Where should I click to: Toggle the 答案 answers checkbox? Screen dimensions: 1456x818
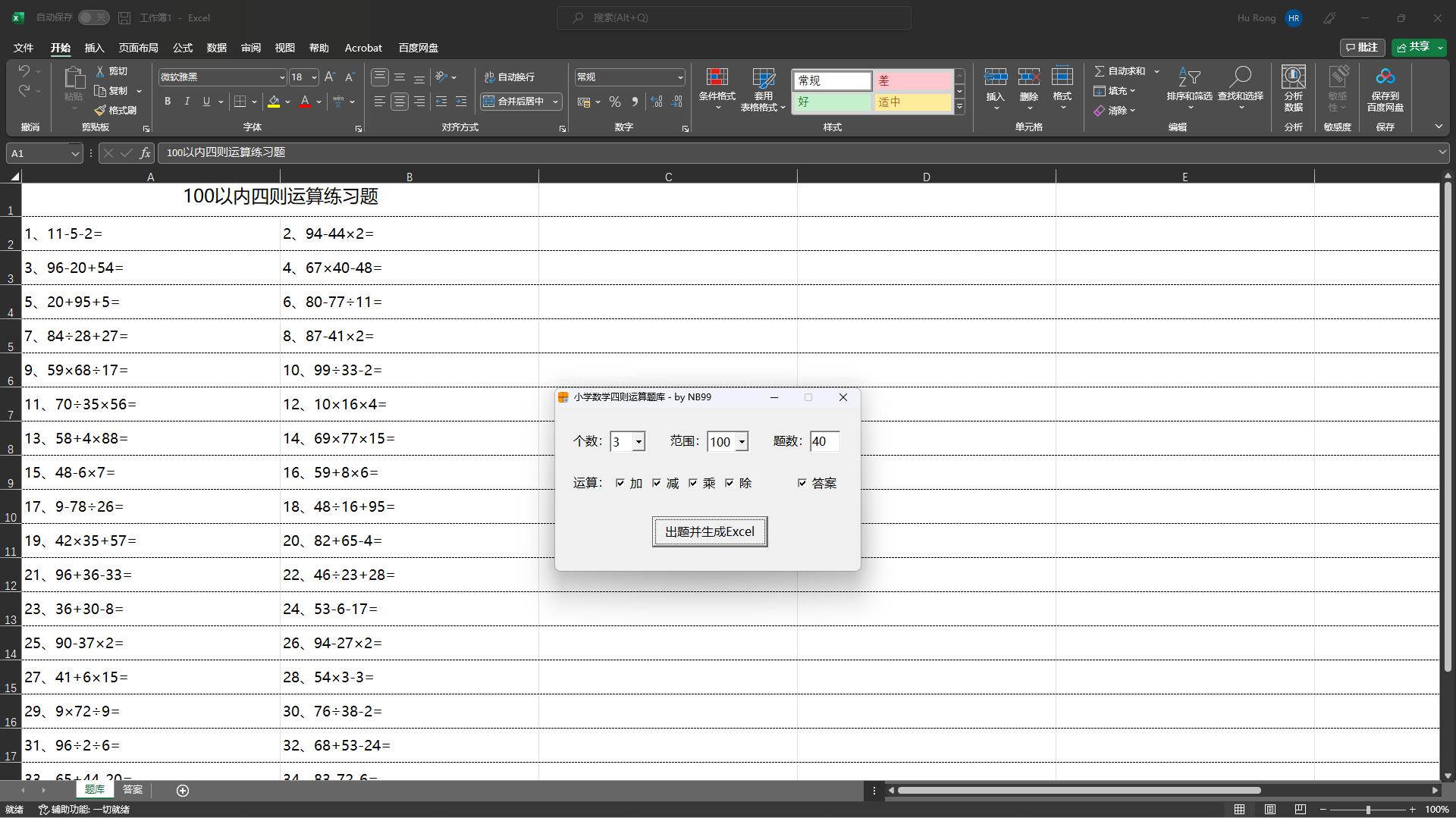point(802,483)
